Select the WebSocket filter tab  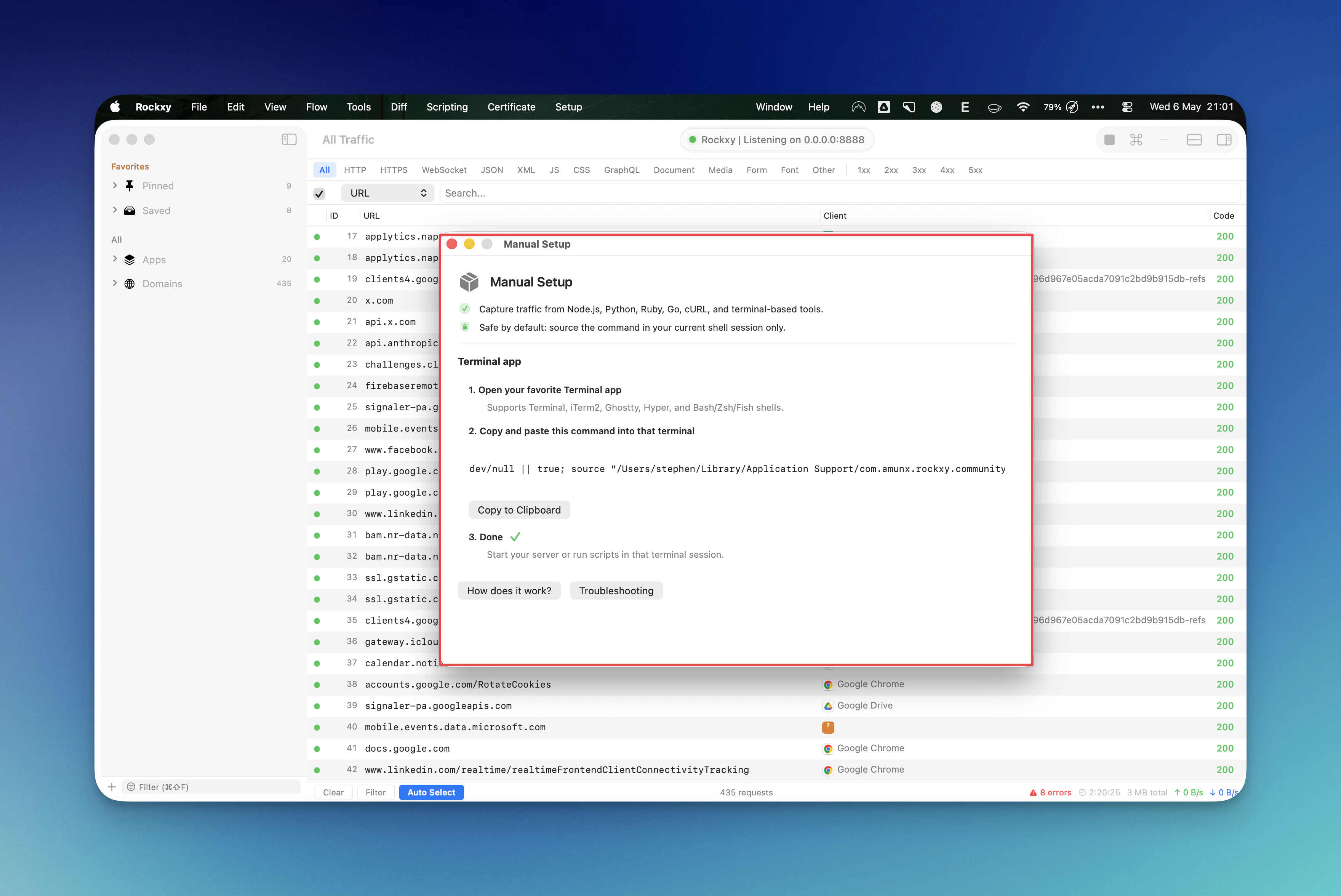click(x=444, y=170)
